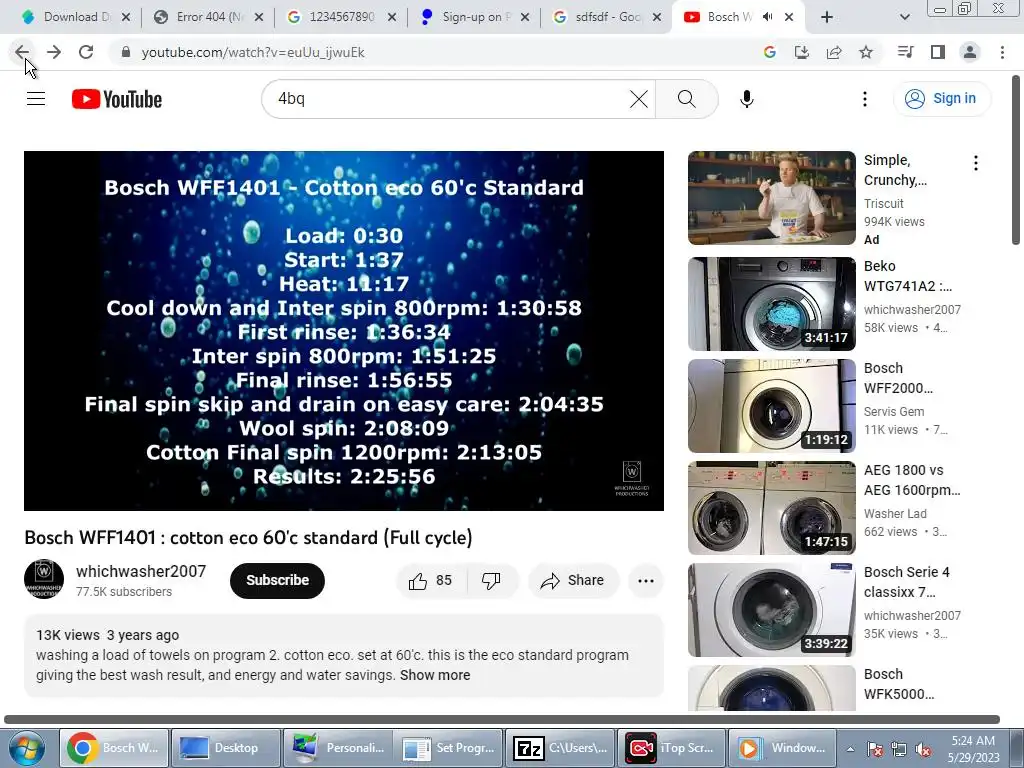The image size is (1024, 768).
Task: Subscribe to whichwasher2007
Action: [x=277, y=581]
